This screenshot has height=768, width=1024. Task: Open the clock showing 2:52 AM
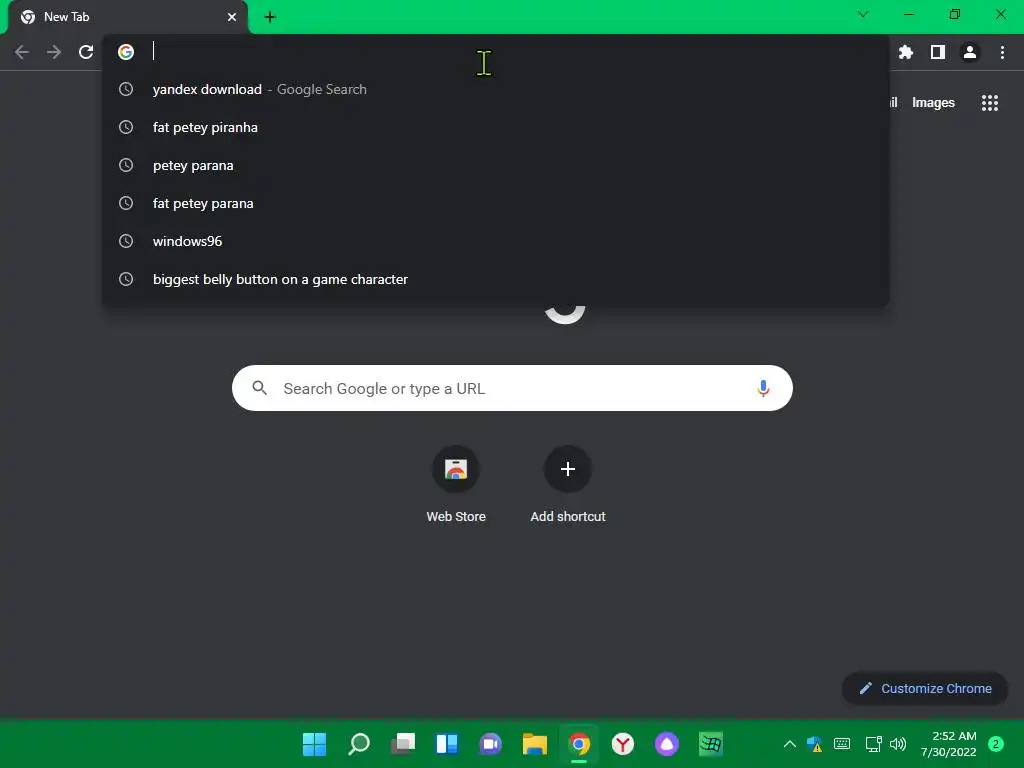[949, 744]
